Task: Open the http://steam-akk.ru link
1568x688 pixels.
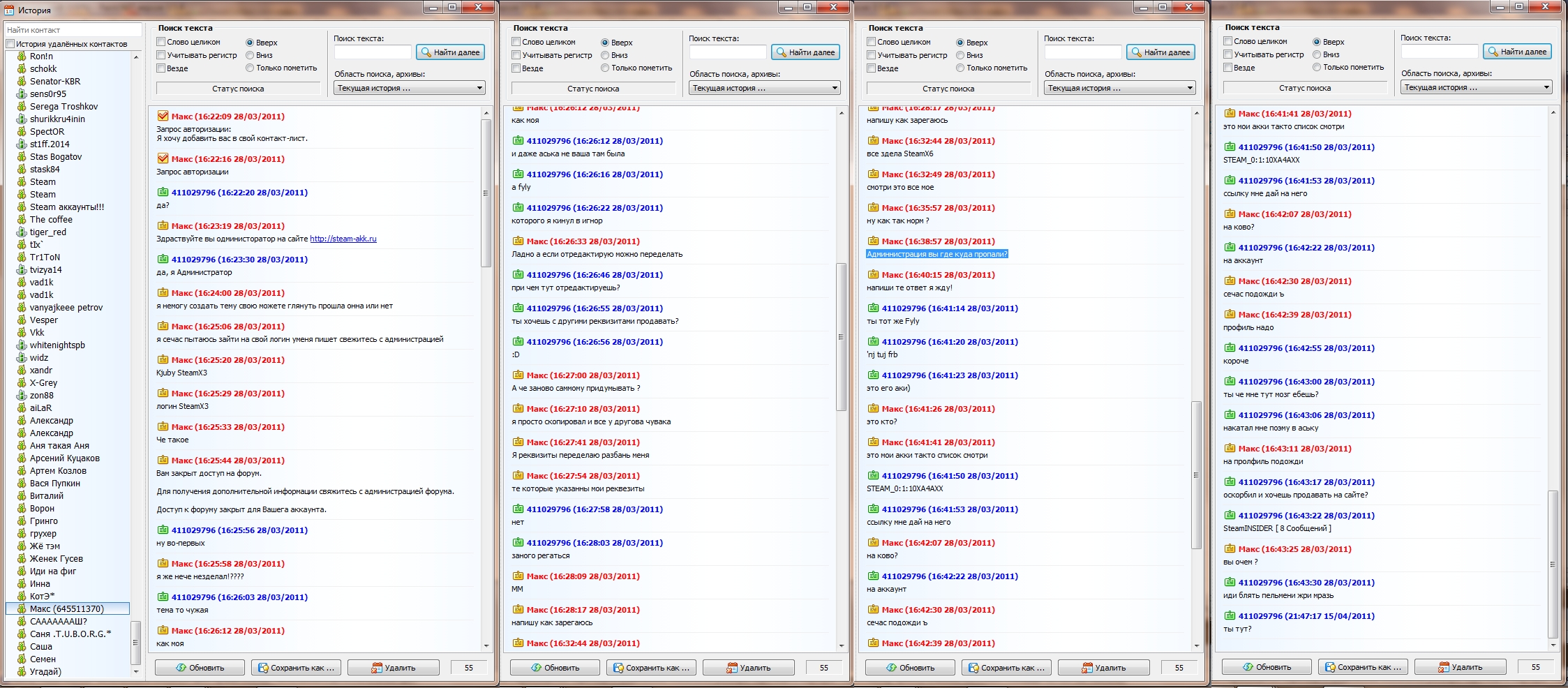Action: (x=343, y=239)
